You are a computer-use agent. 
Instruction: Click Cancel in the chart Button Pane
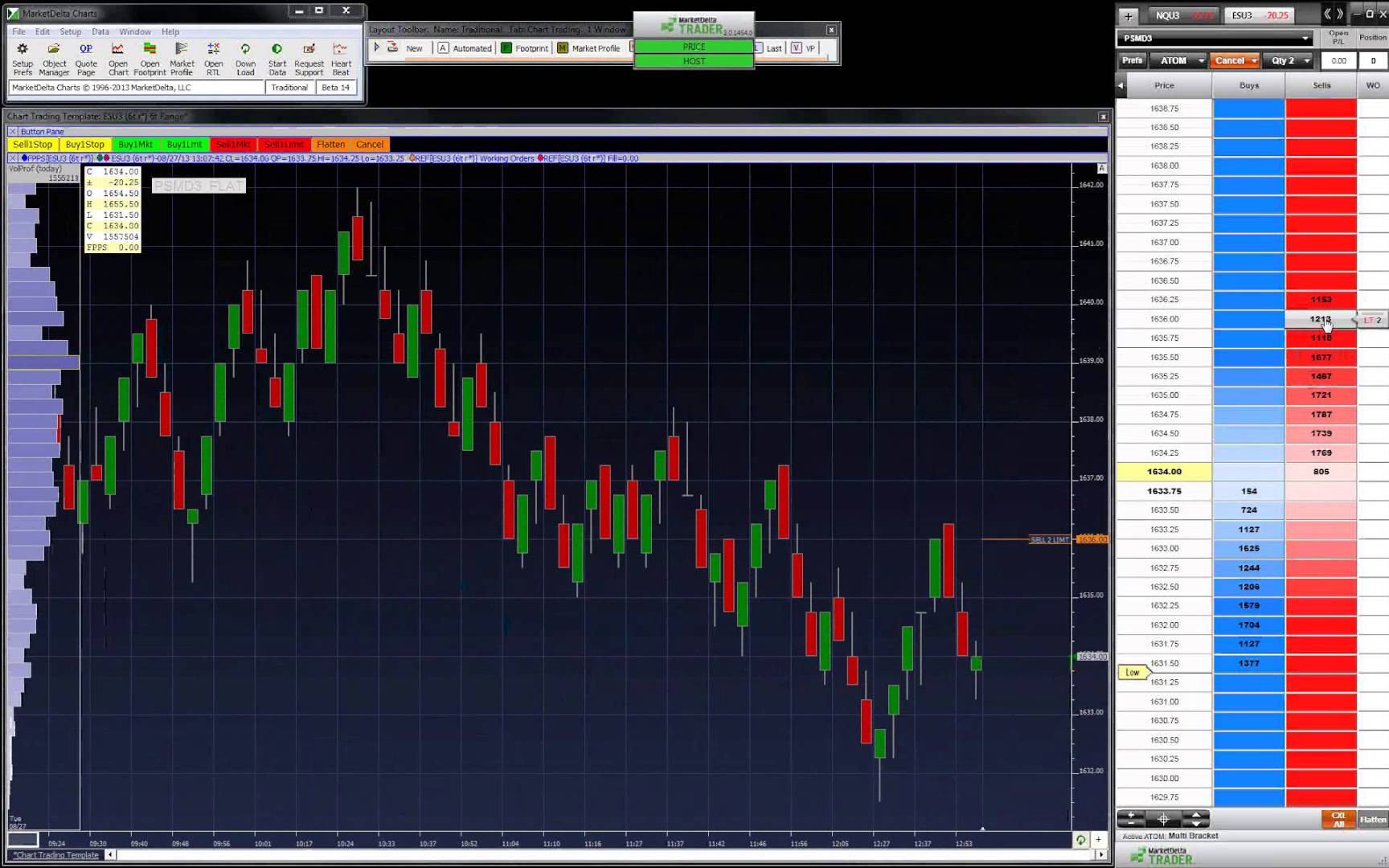370,145
